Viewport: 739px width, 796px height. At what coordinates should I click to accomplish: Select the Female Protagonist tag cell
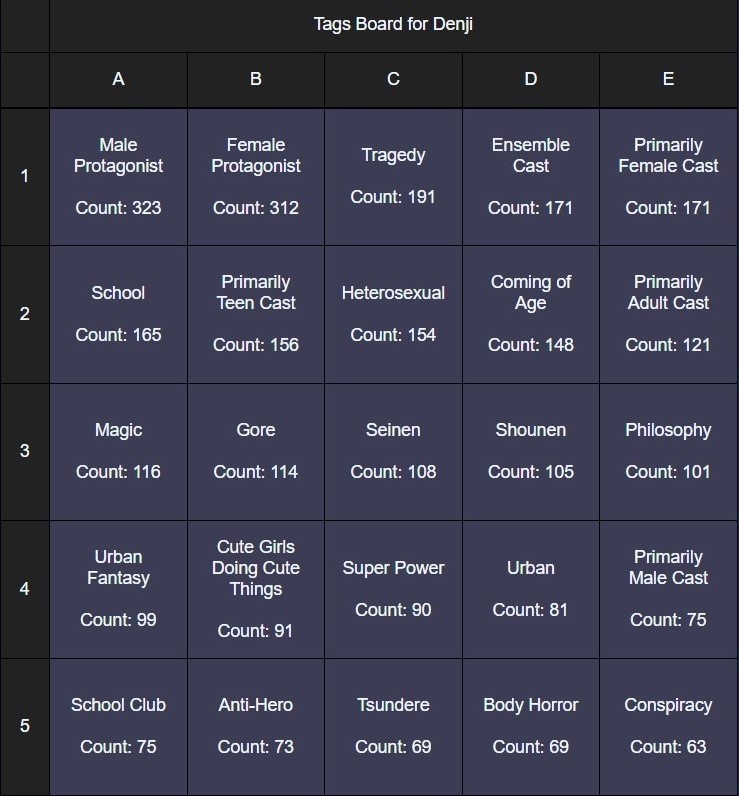256,177
